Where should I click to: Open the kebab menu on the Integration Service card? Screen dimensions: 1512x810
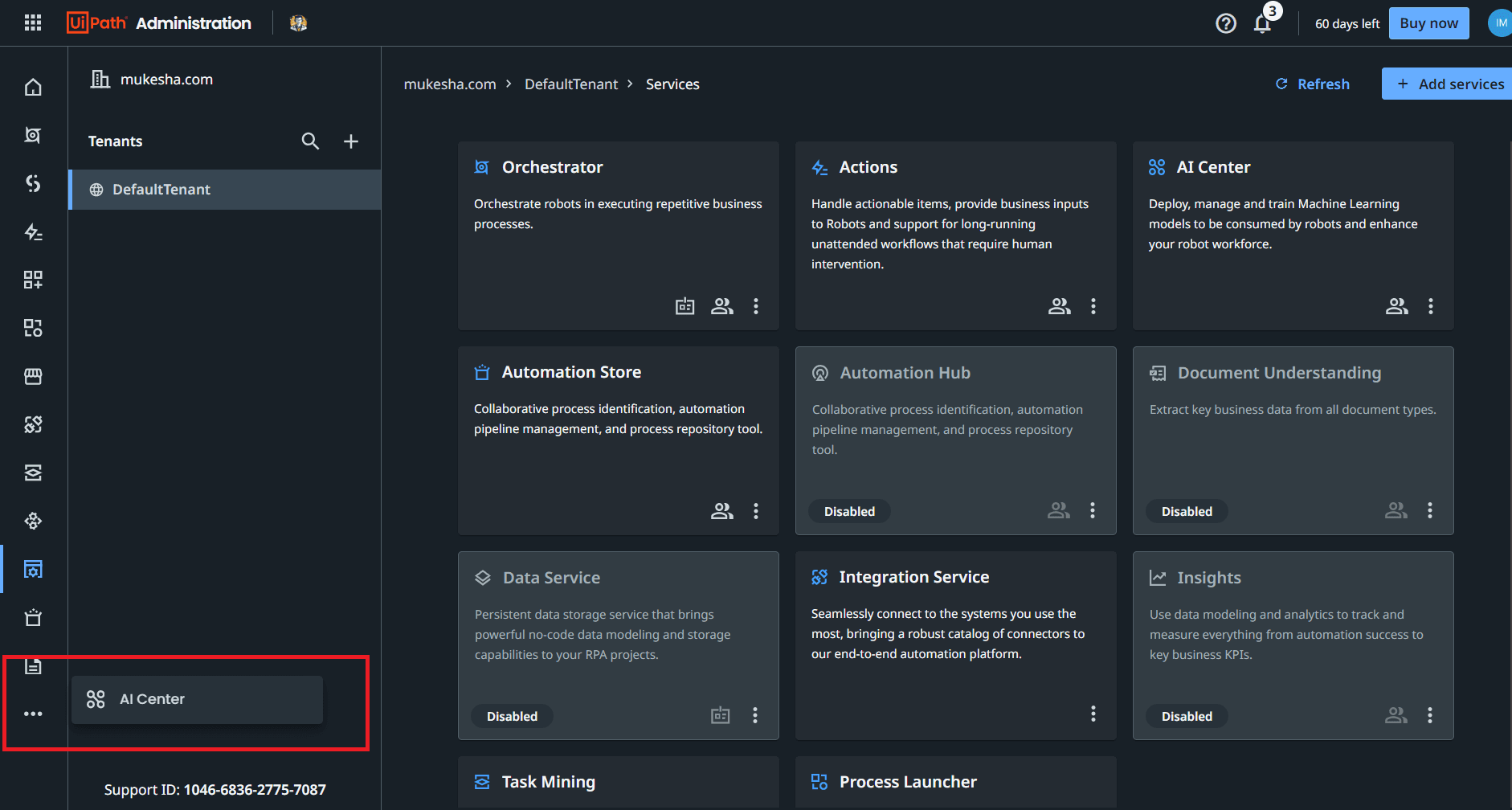(1093, 714)
